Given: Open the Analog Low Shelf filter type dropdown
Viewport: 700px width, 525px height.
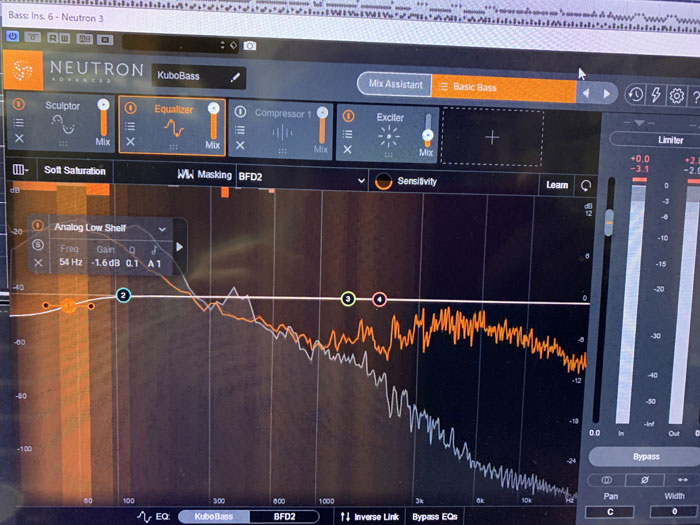Looking at the screenshot, I should [x=110, y=228].
